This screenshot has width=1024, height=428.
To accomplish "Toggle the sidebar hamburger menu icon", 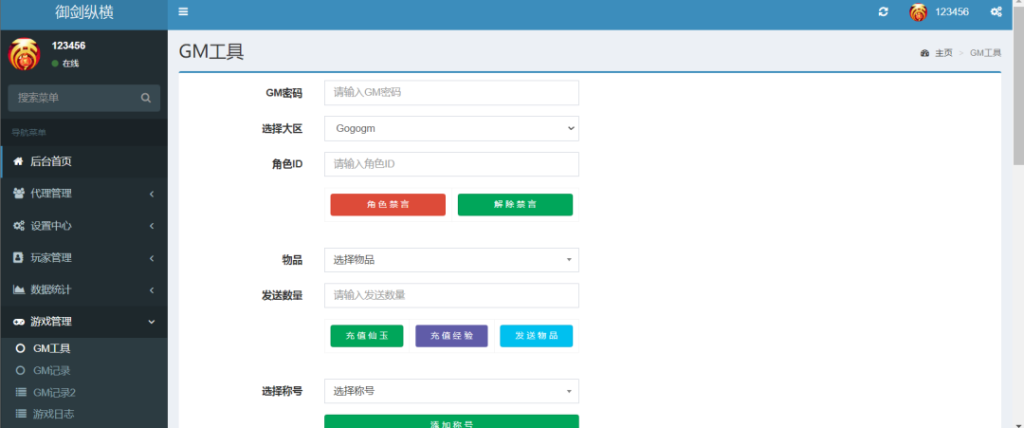I will coord(183,12).
